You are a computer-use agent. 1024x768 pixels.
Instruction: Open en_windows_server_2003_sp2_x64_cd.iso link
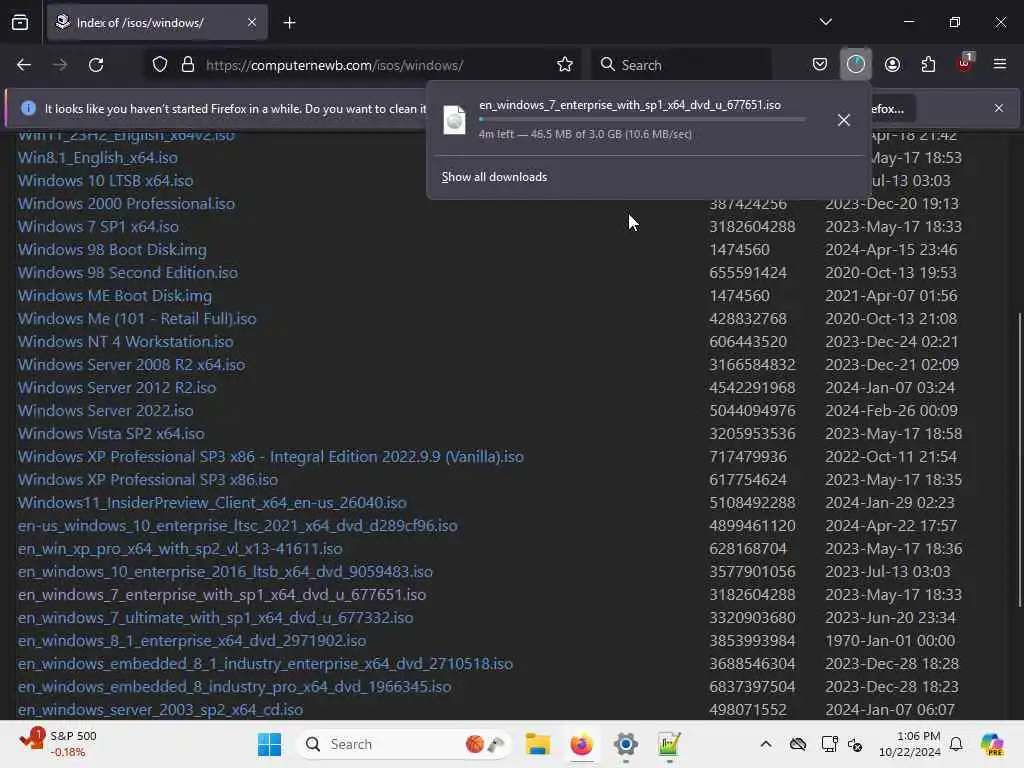point(160,710)
